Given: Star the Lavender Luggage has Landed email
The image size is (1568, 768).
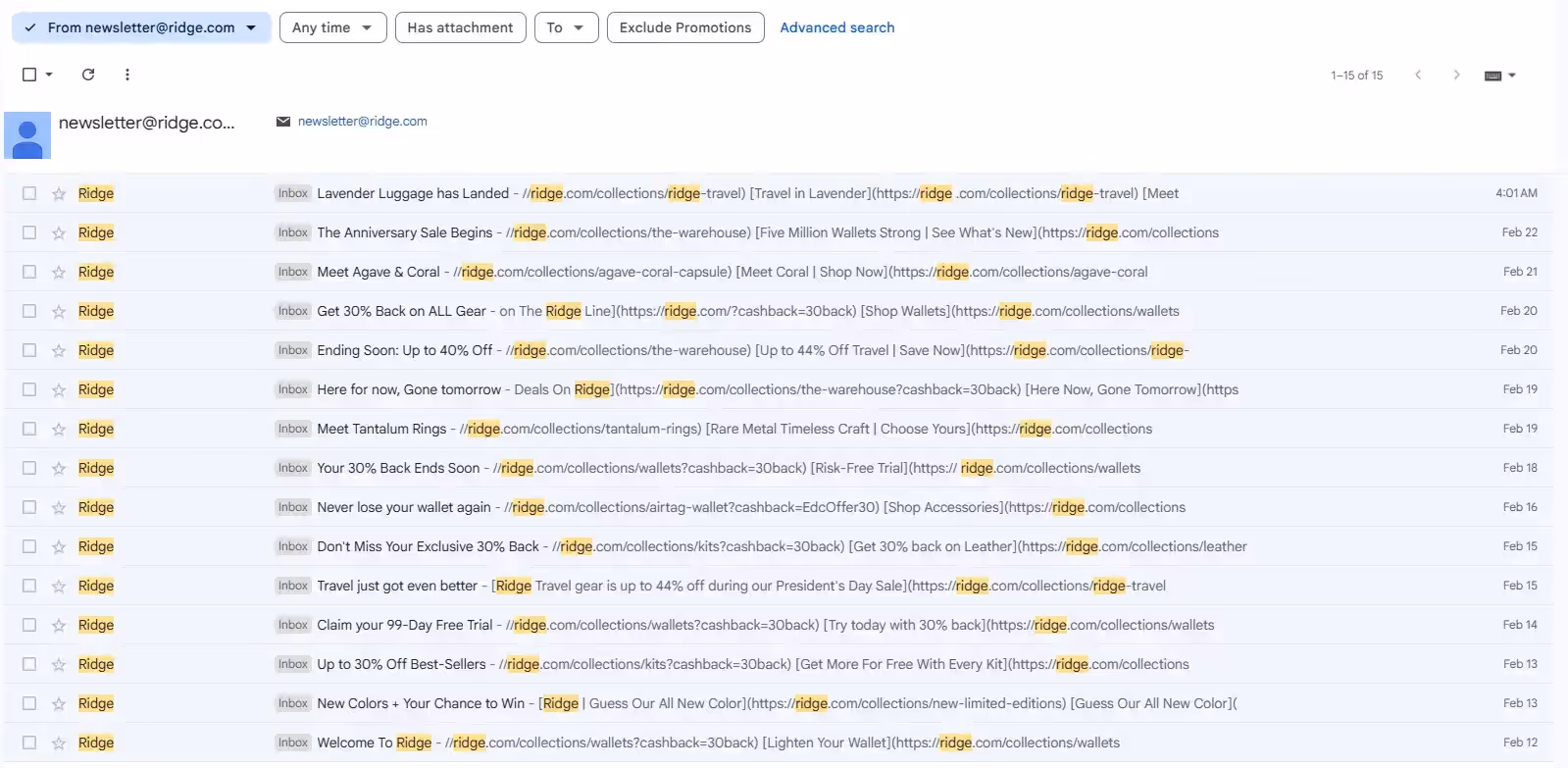Looking at the screenshot, I should 59,194.
